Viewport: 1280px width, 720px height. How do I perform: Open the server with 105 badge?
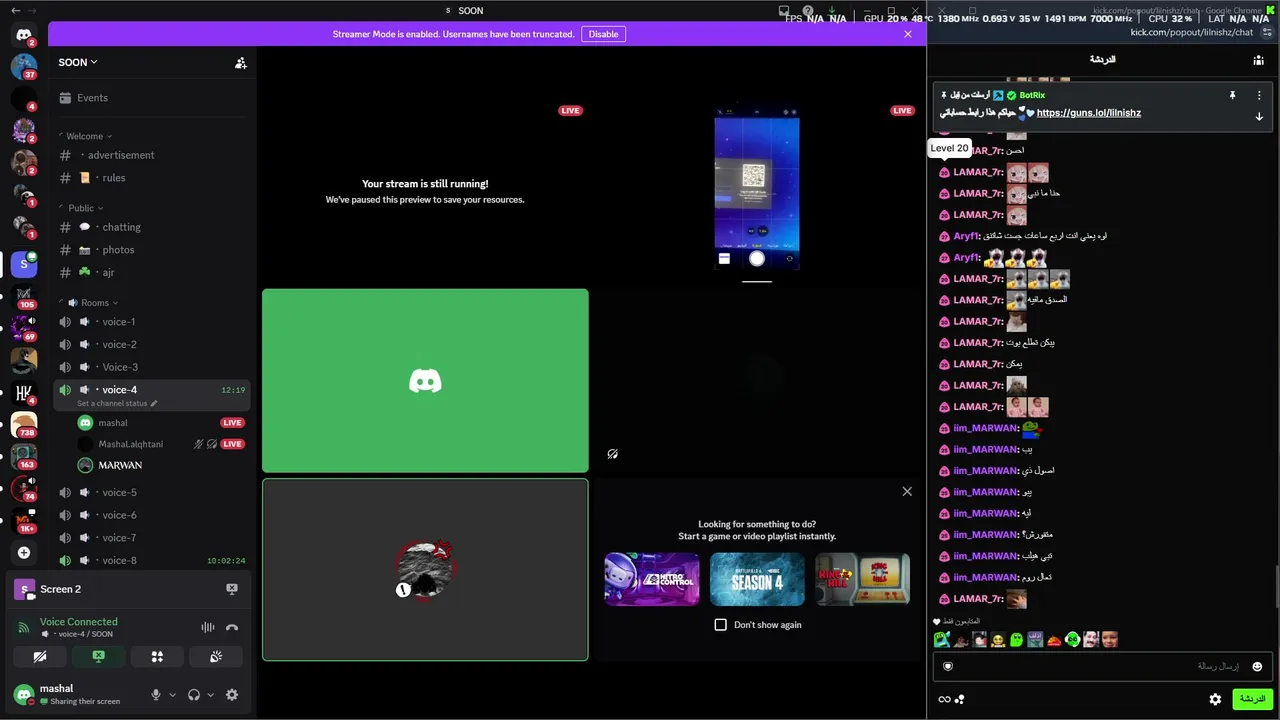[24, 297]
